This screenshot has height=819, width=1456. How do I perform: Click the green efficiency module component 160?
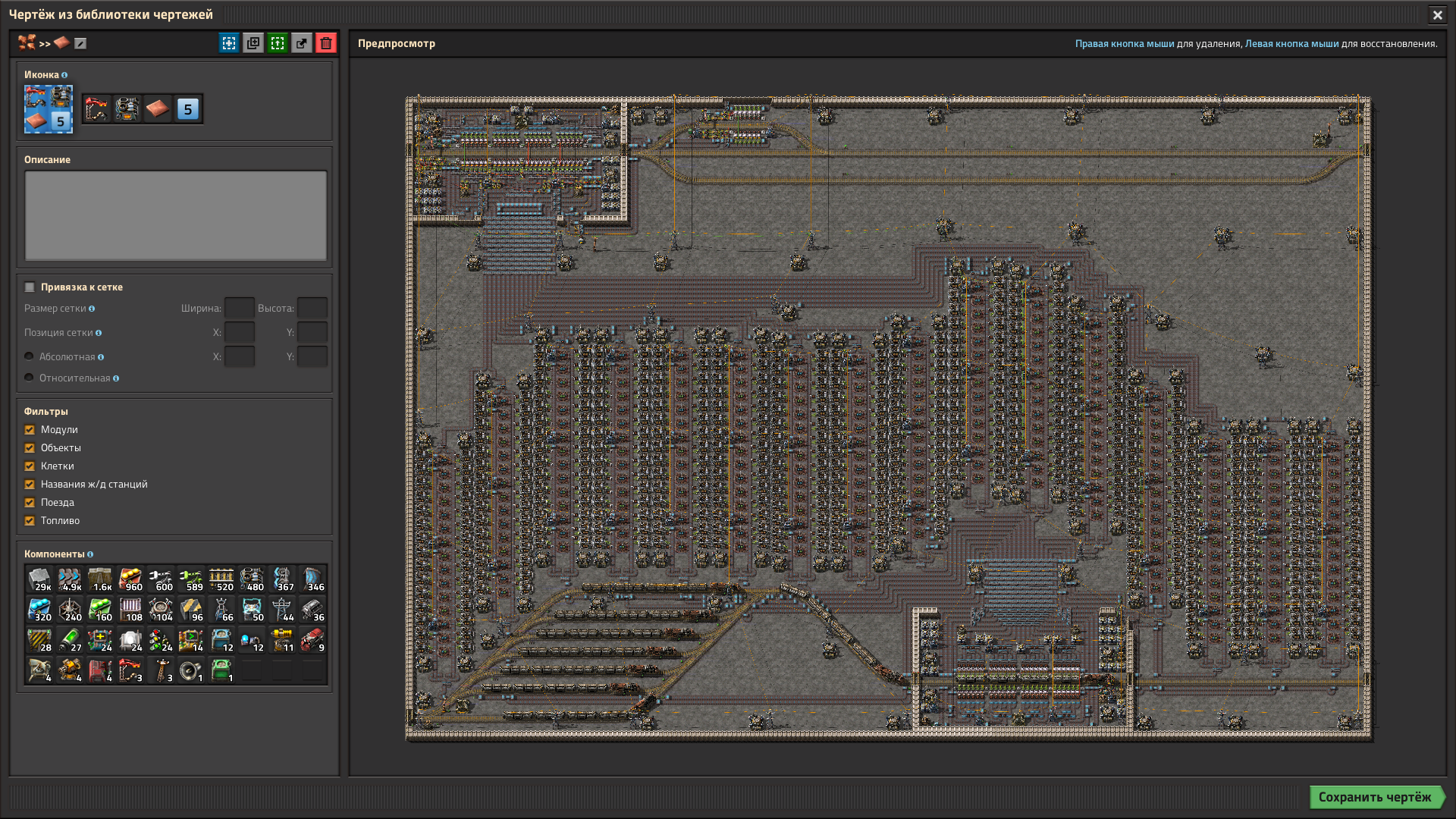(x=100, y=610)
